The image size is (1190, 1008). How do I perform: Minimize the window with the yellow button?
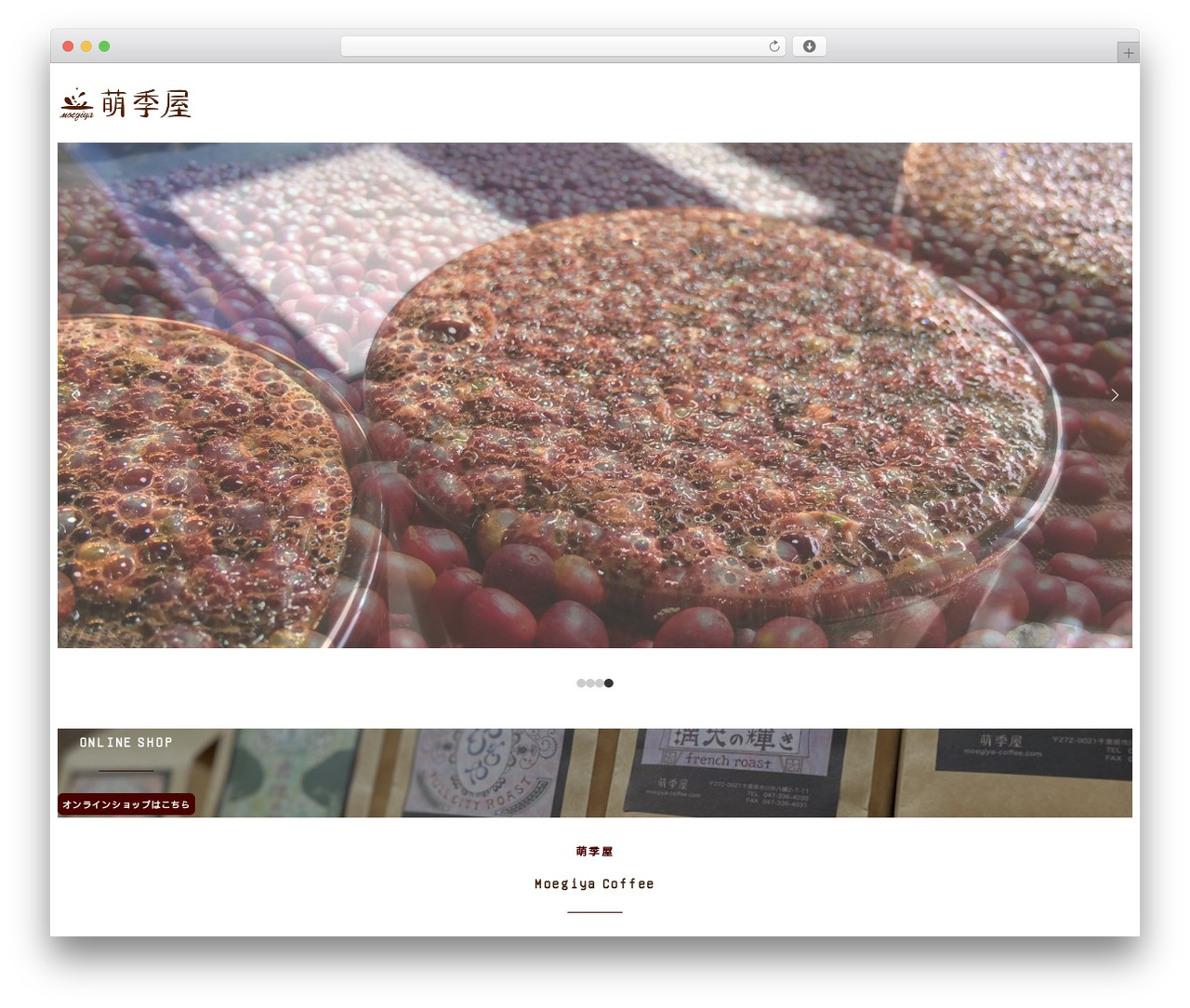86,46
